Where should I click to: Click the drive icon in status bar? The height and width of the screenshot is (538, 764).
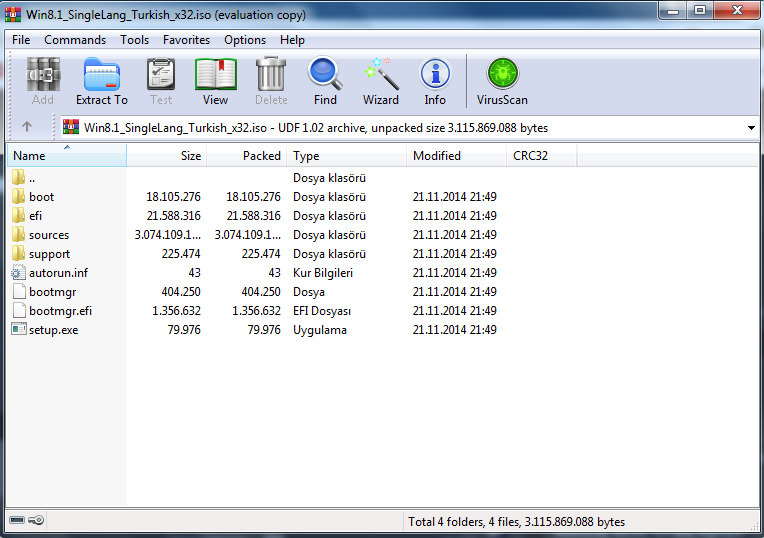click(17, 520)
